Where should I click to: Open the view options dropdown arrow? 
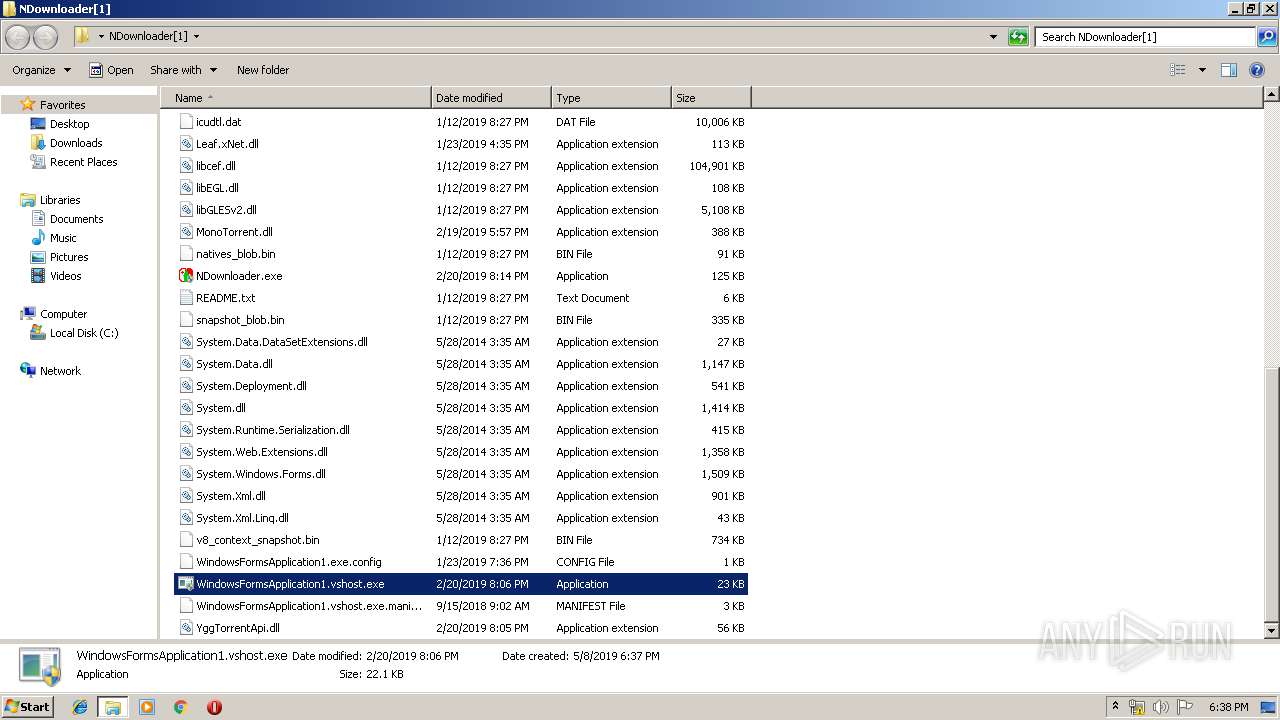click(1202, 70)
